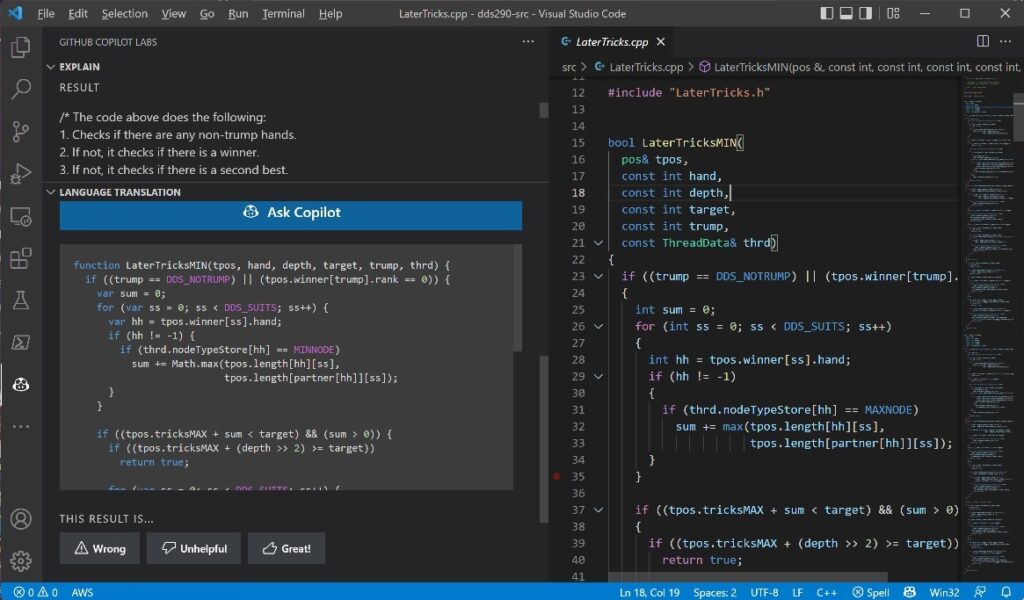
Task: Change encoding via UTF-8 status item
Action: click(765, 592)
